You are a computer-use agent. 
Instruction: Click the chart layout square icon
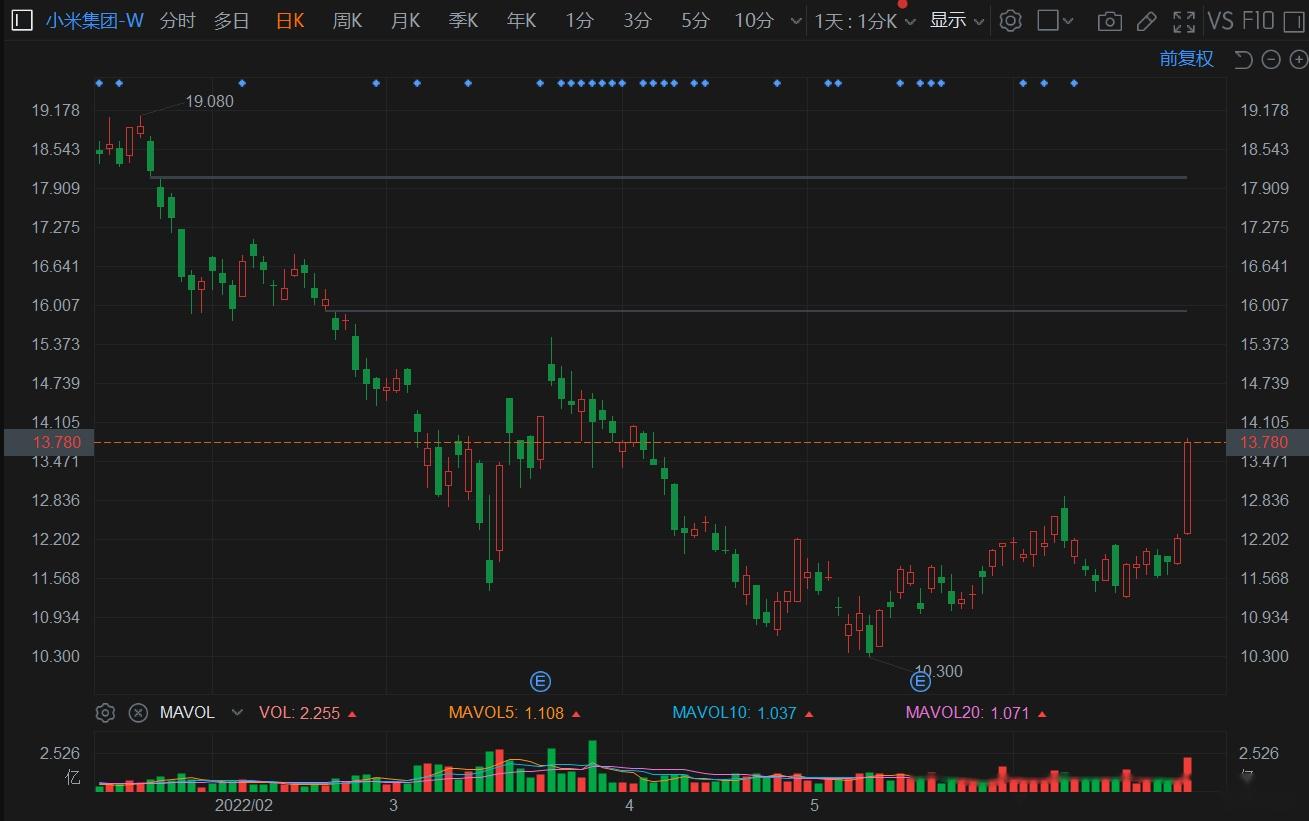click(x=1048, y=20)
